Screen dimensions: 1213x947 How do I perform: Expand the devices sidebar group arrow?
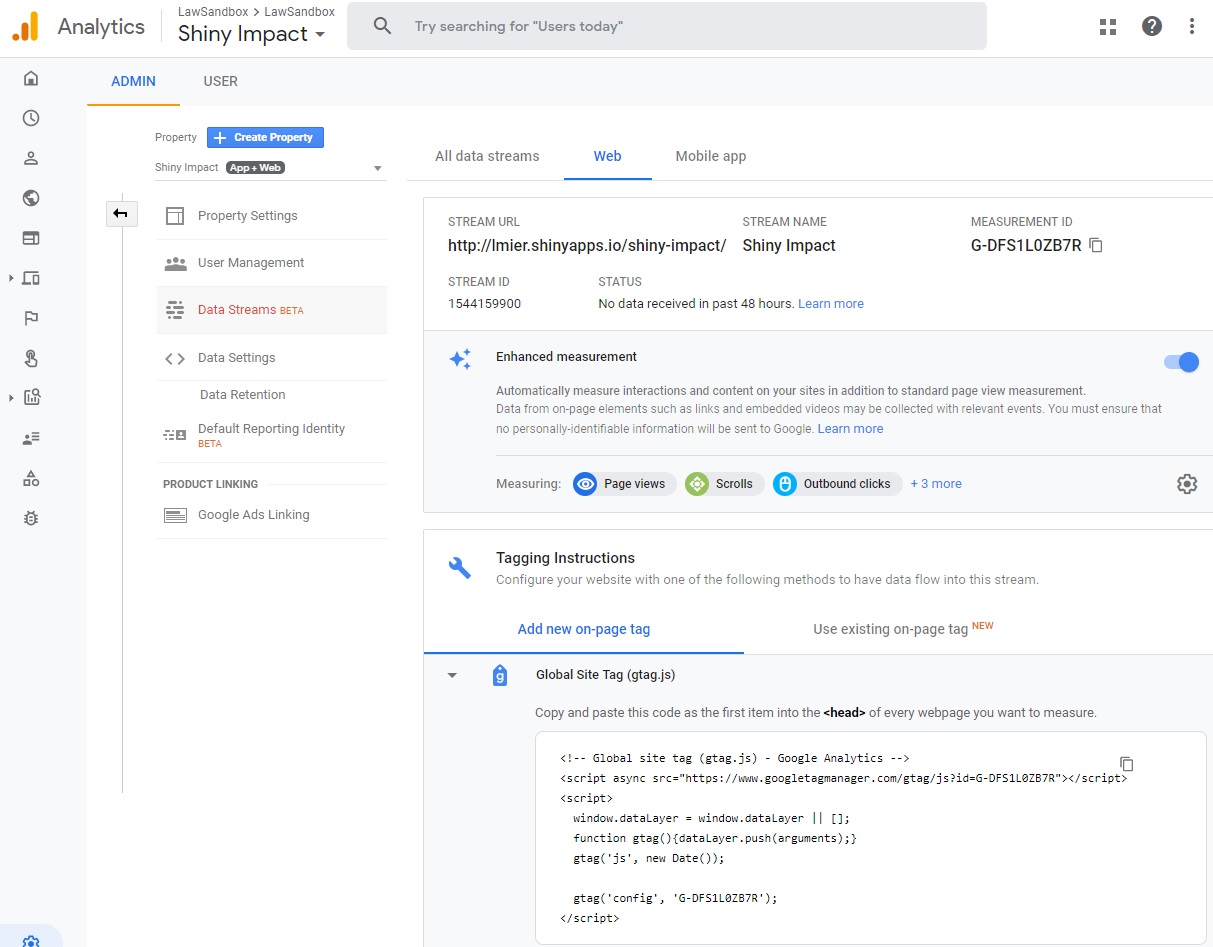11,278
